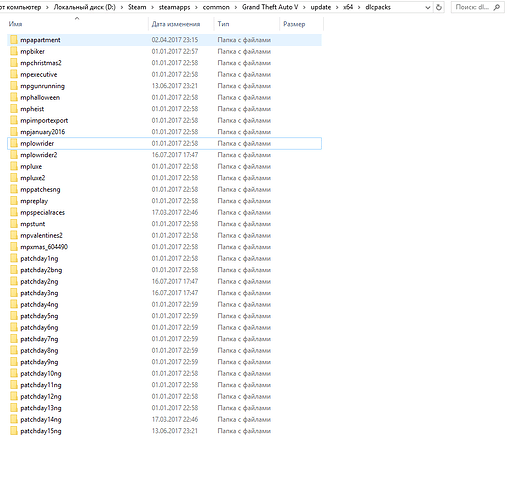Click the search magnifier icon
Viewport: 509px width, 500px height.
497,7
